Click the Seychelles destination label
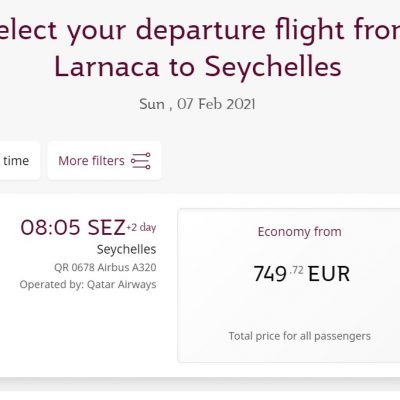400x400 pixels. 126,249
